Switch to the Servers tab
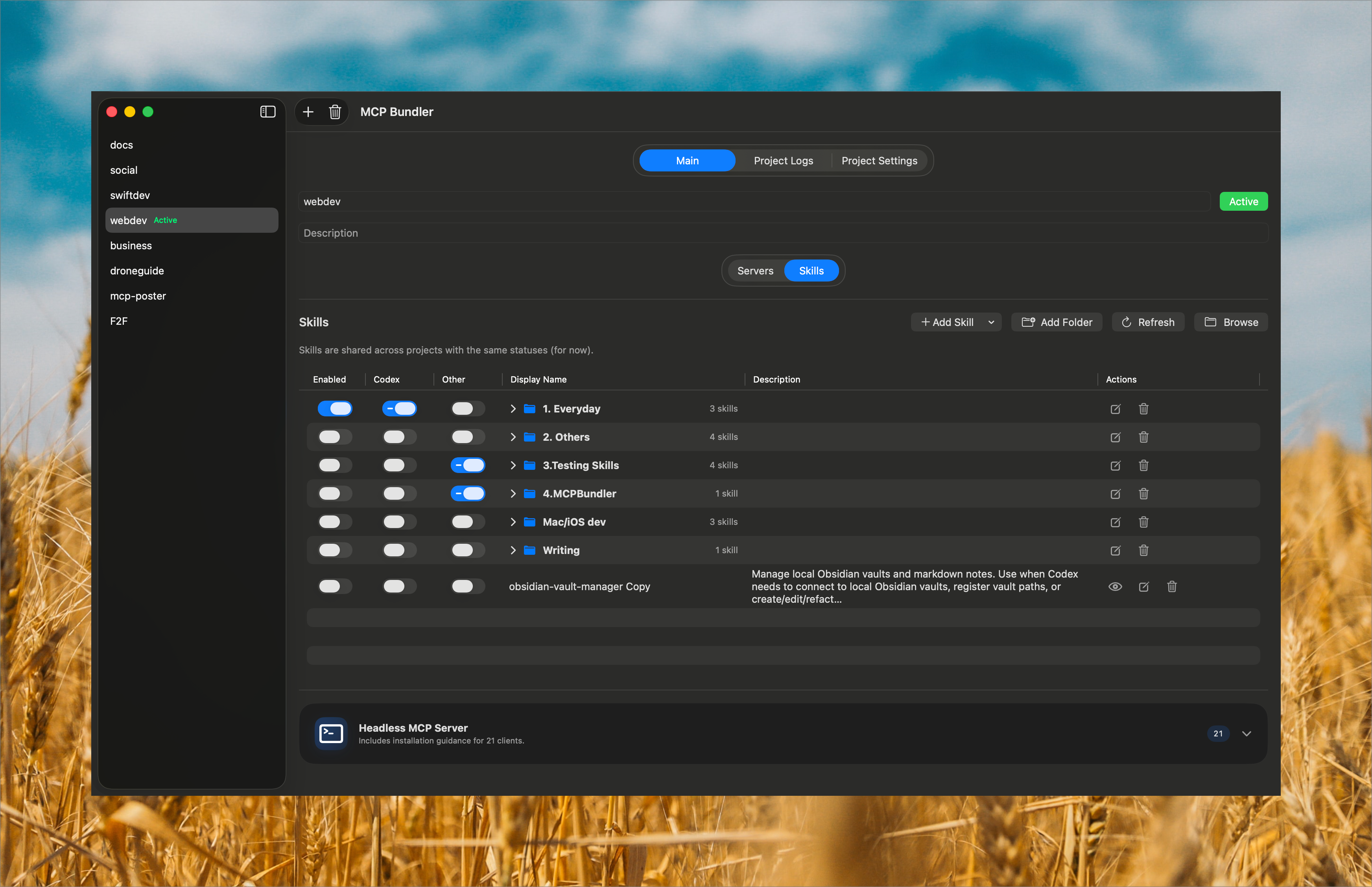 (755, 271)
